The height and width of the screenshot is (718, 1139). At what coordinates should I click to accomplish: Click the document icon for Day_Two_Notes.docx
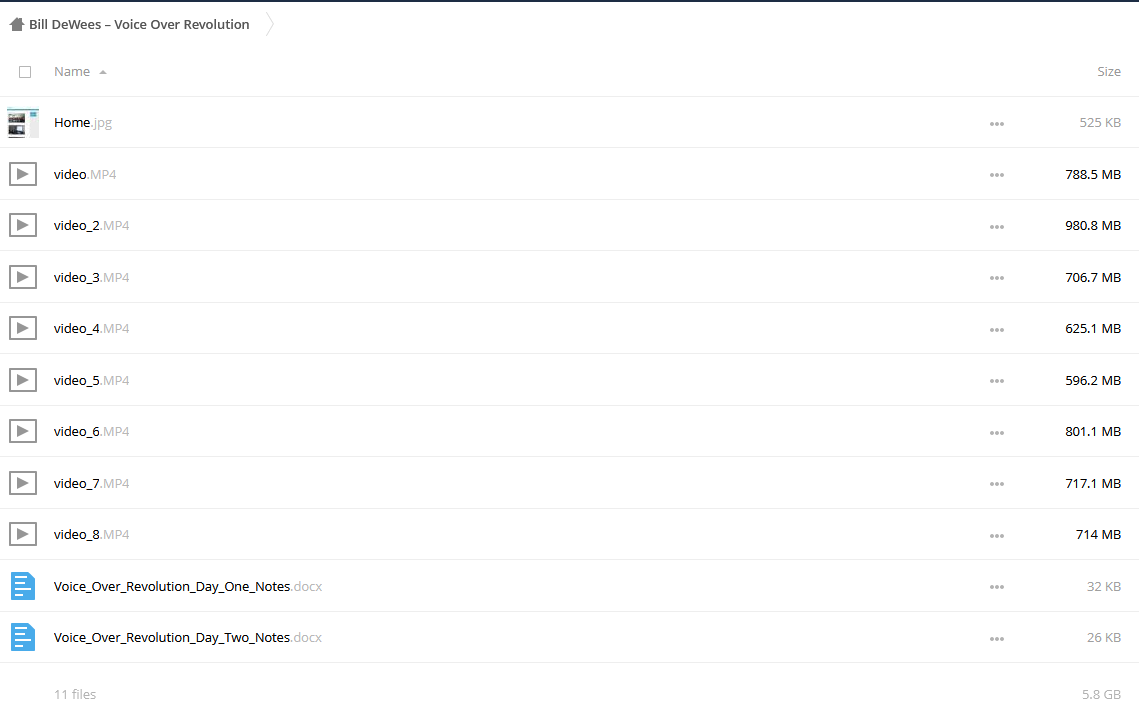(23, 637)
